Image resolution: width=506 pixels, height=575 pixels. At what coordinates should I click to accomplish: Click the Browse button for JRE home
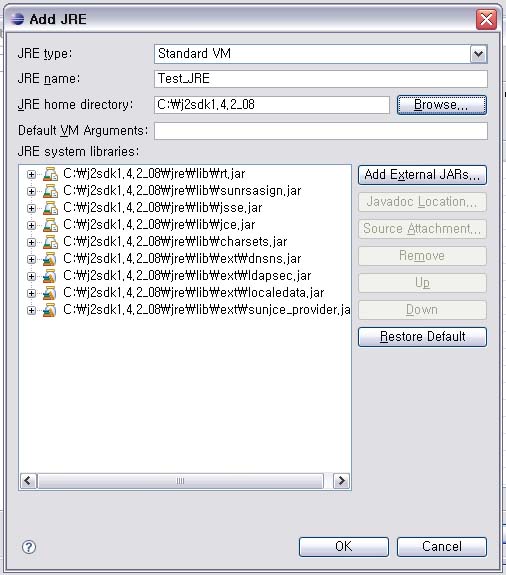click(x=442, y=105)
